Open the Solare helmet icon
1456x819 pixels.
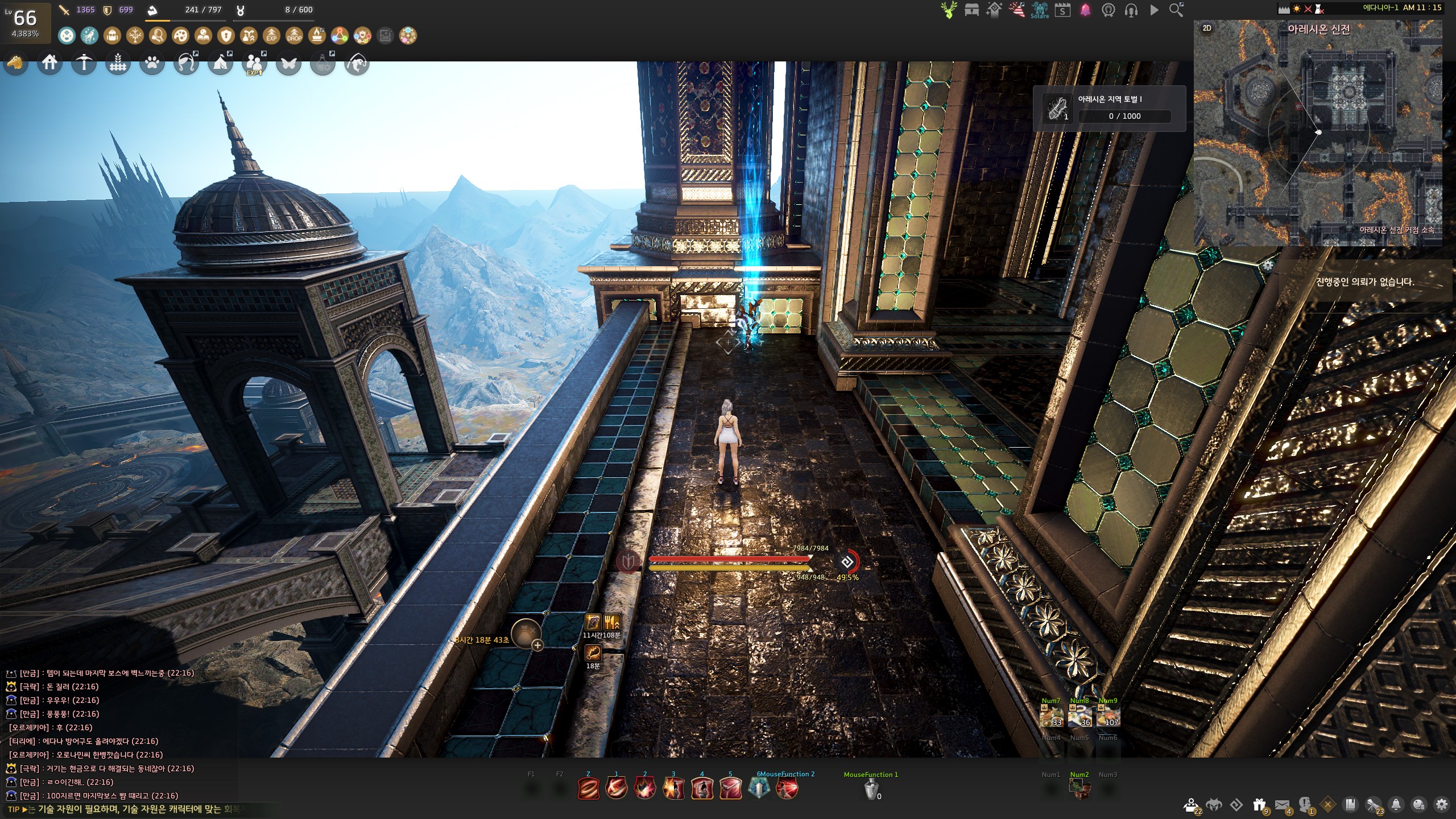[1040, 10]
